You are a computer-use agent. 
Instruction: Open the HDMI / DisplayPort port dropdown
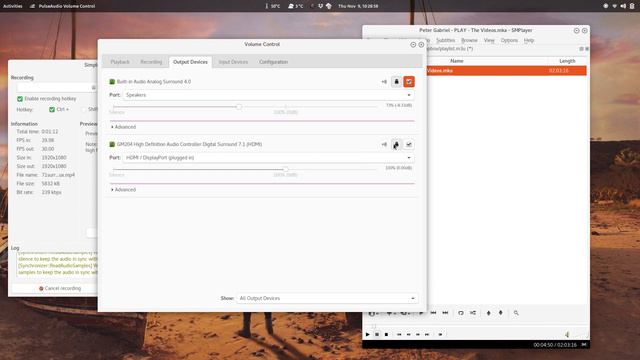click(268, 158)
